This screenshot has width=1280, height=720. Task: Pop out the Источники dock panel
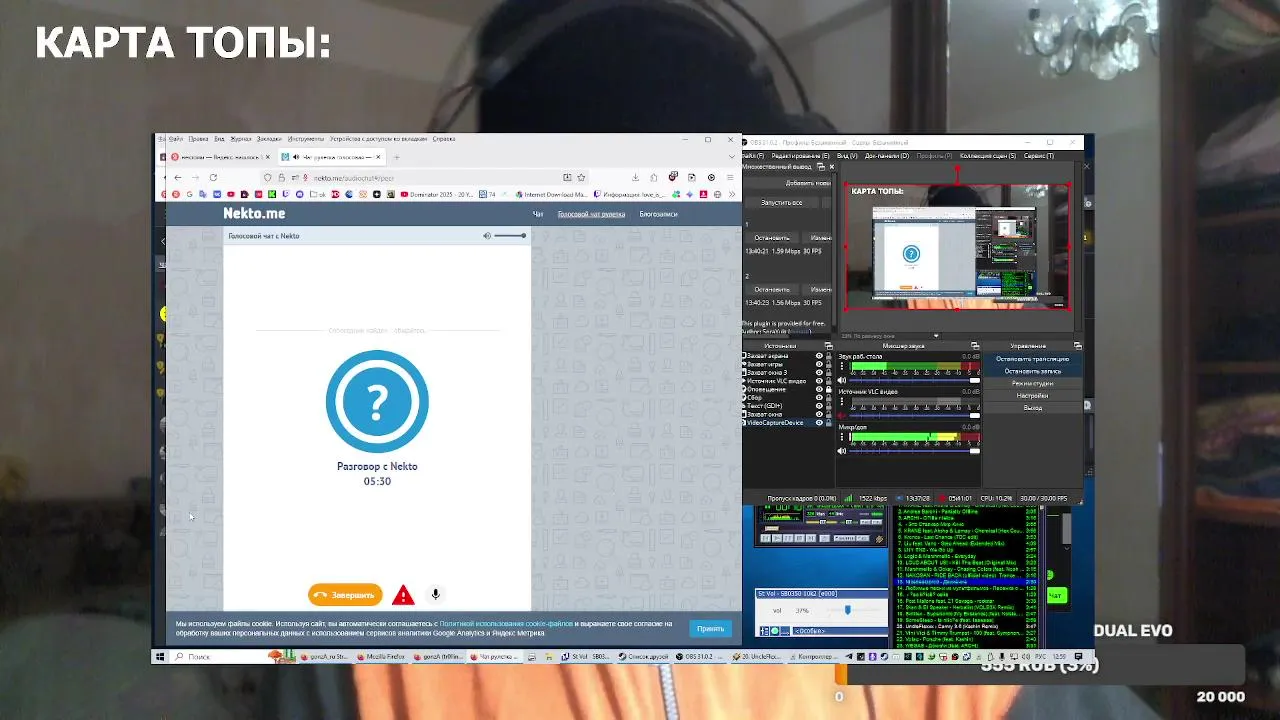tap(828, 346)
